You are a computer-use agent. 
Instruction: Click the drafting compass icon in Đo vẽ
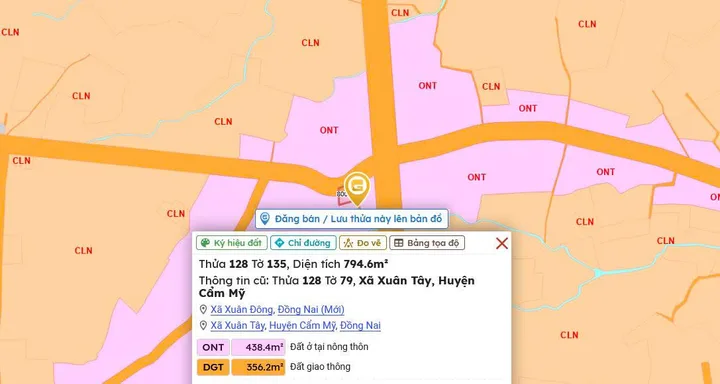coord(349,243)
